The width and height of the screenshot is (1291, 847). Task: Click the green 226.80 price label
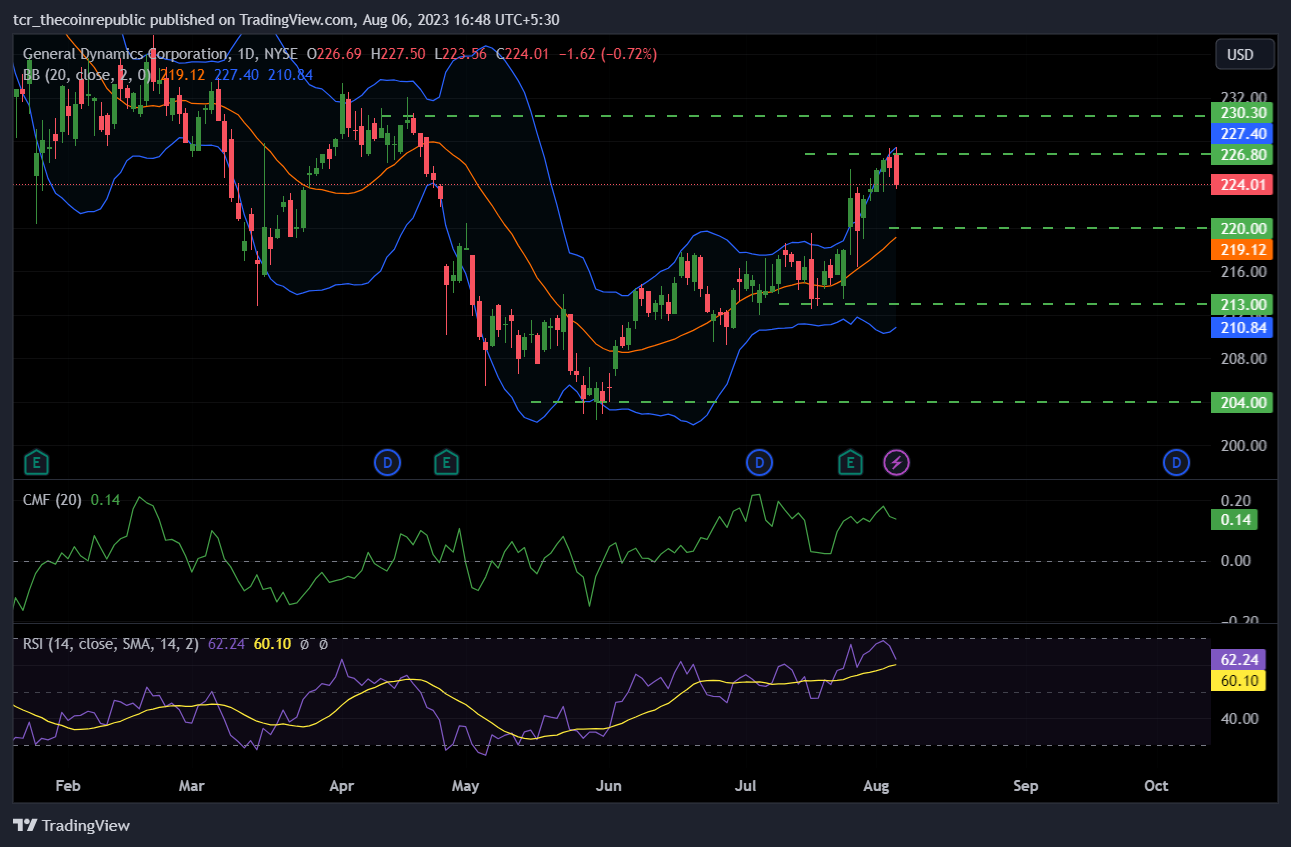coord(1241,154)
